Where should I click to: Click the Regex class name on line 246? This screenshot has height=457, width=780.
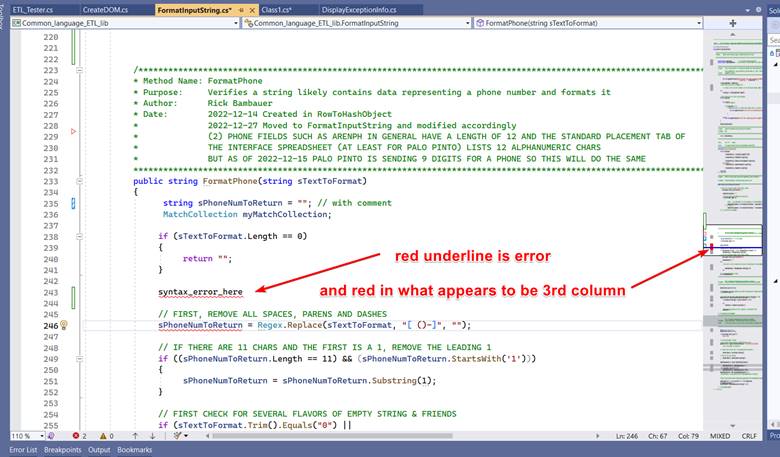(270, 325)
